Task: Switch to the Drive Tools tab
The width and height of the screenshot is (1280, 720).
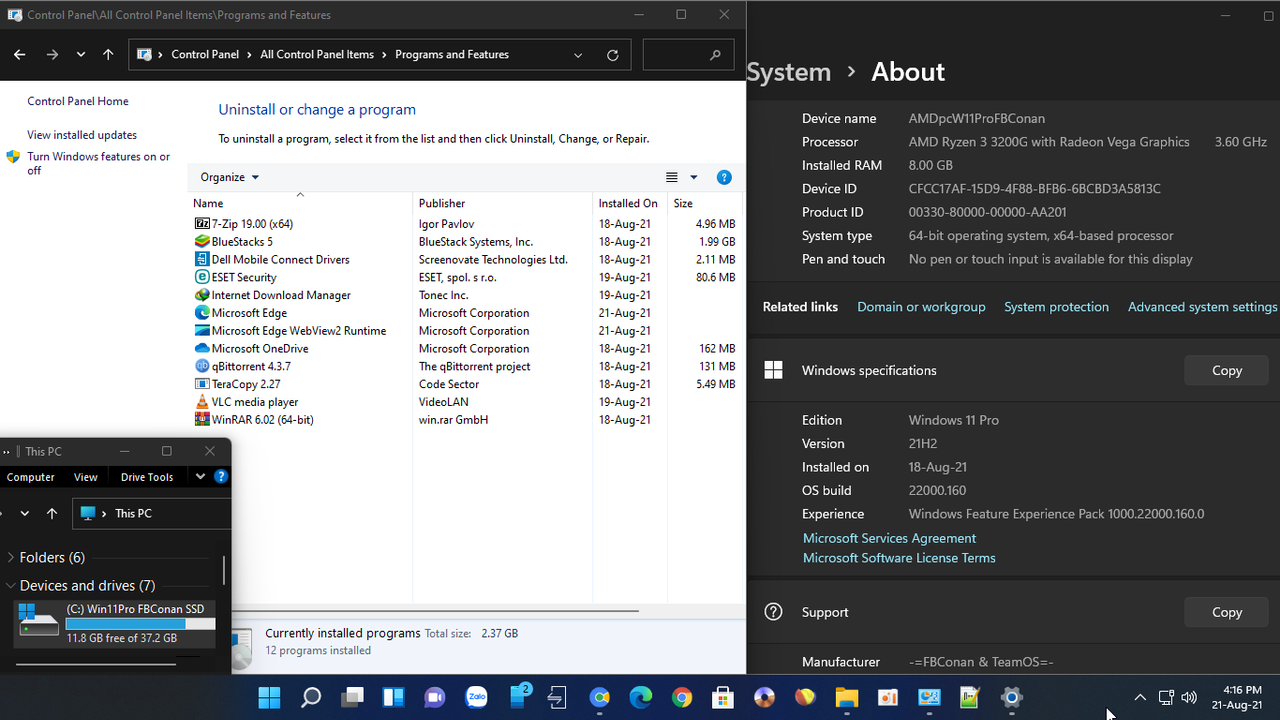Action: (146, 477)
